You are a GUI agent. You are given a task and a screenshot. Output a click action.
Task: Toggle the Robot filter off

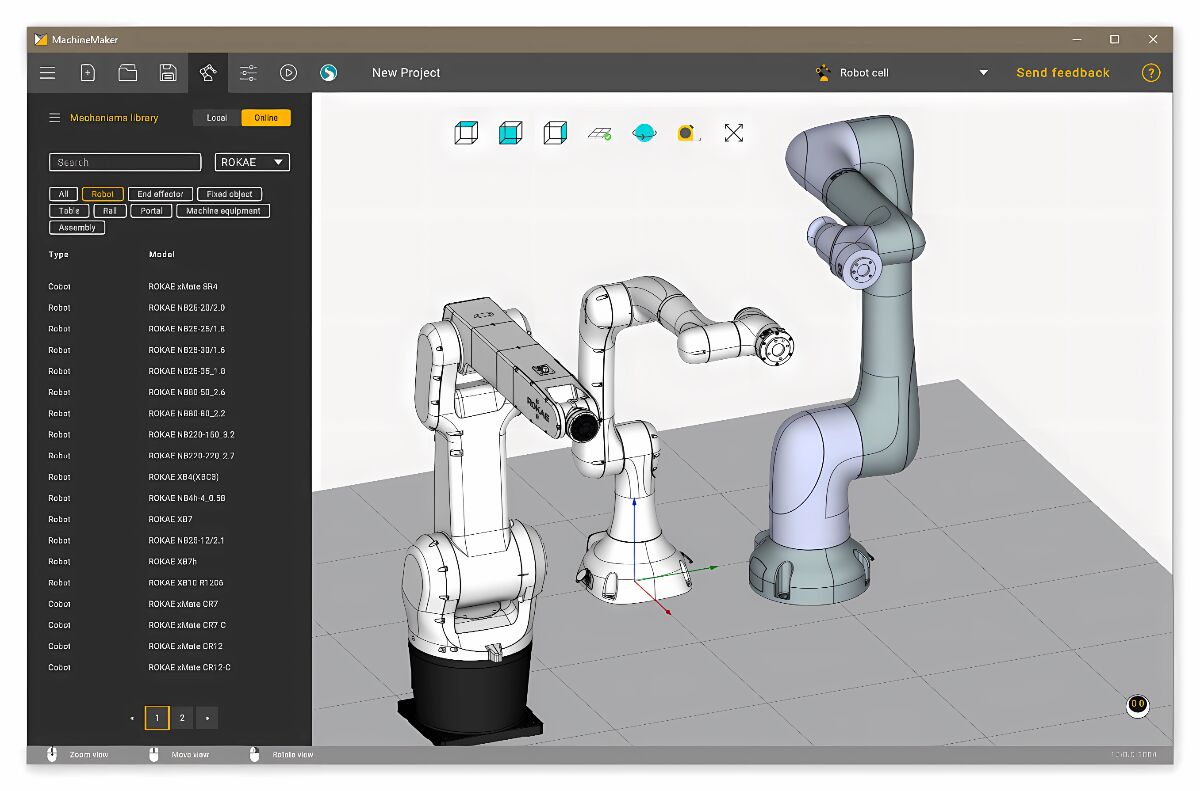103,193
